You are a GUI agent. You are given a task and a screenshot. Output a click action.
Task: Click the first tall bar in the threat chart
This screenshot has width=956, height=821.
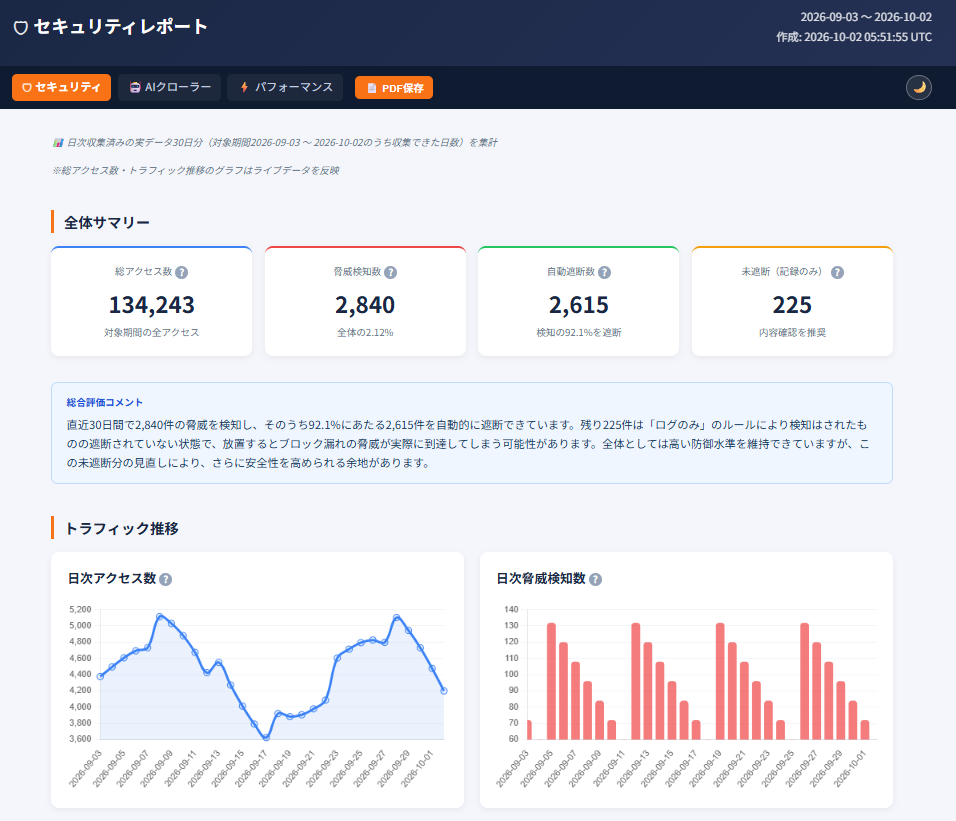(x=551, y=681)
